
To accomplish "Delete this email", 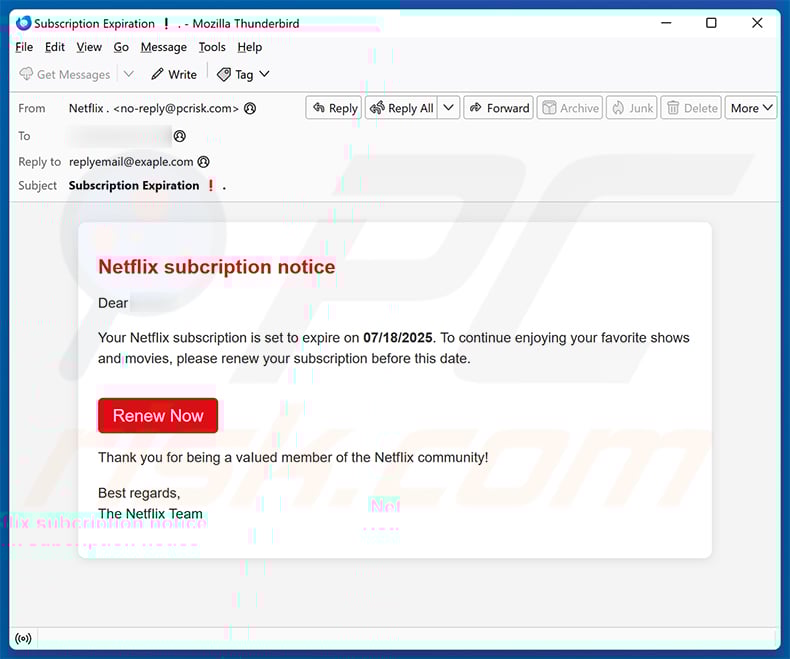I will tap(691, 108).
